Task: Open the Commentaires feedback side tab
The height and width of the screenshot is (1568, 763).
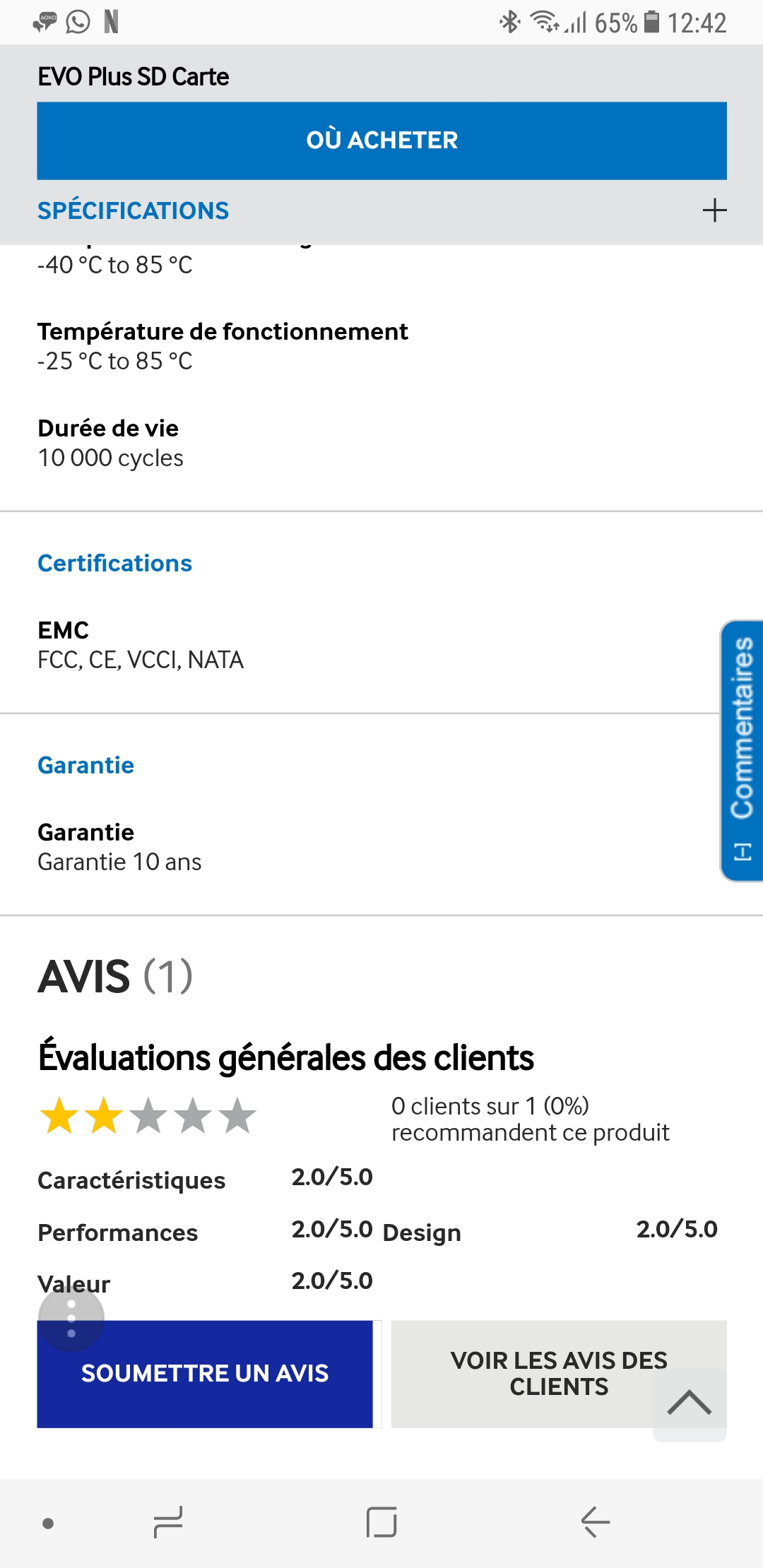Action: (x=742, y=750)
